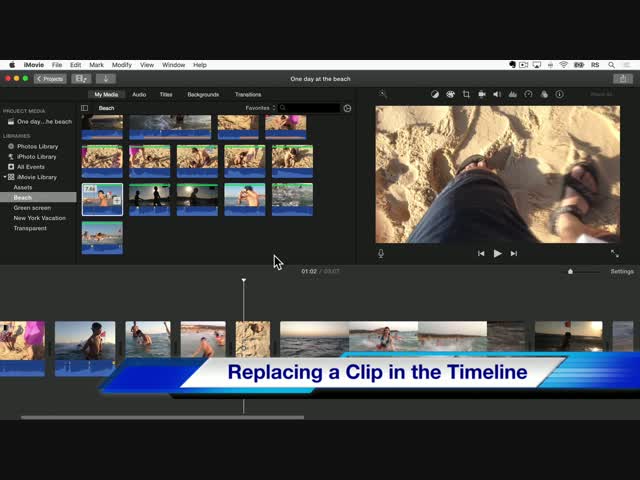
Task: Click the magic wand enhance icon
Action: [x=382, y=94]
